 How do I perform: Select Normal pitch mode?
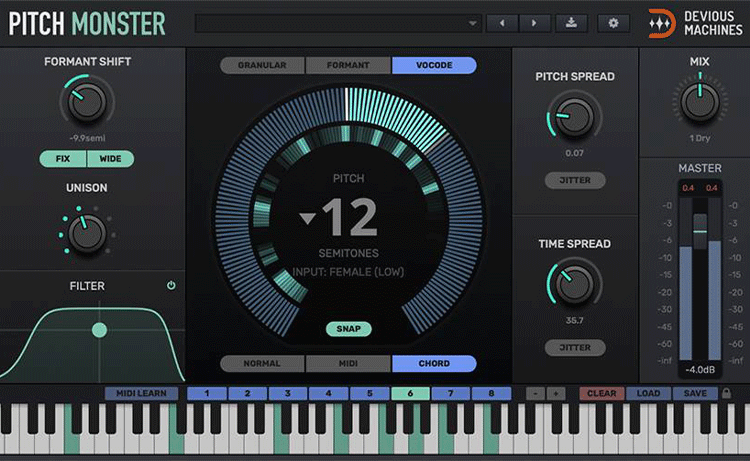coord(262,363)
